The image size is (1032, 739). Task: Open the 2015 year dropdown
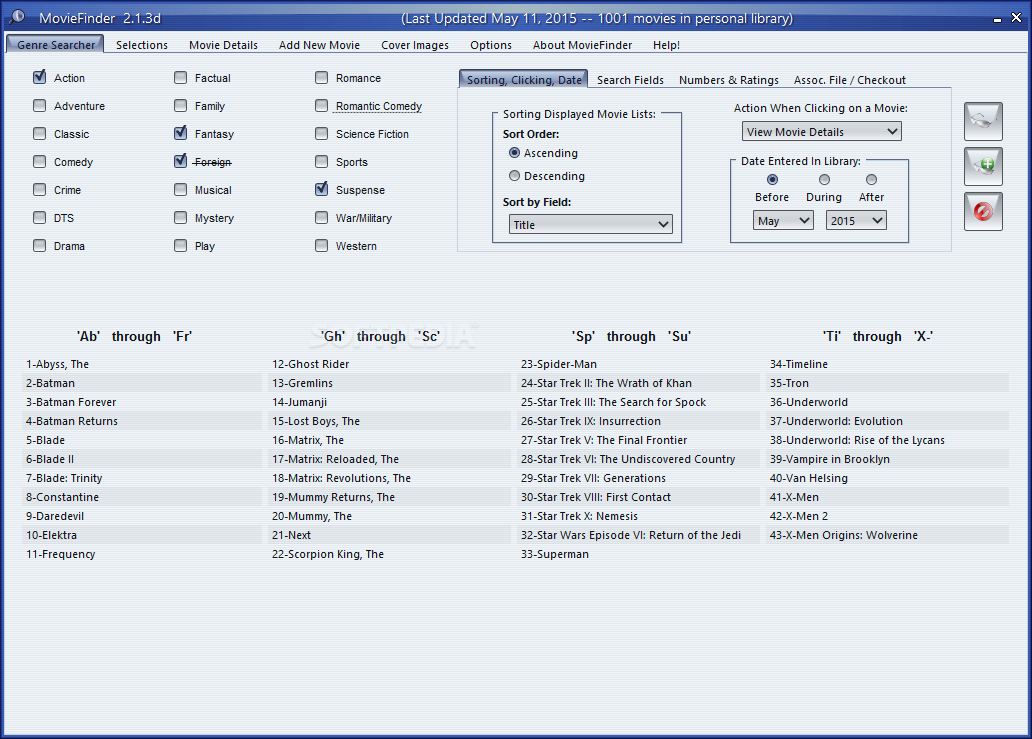856,220
